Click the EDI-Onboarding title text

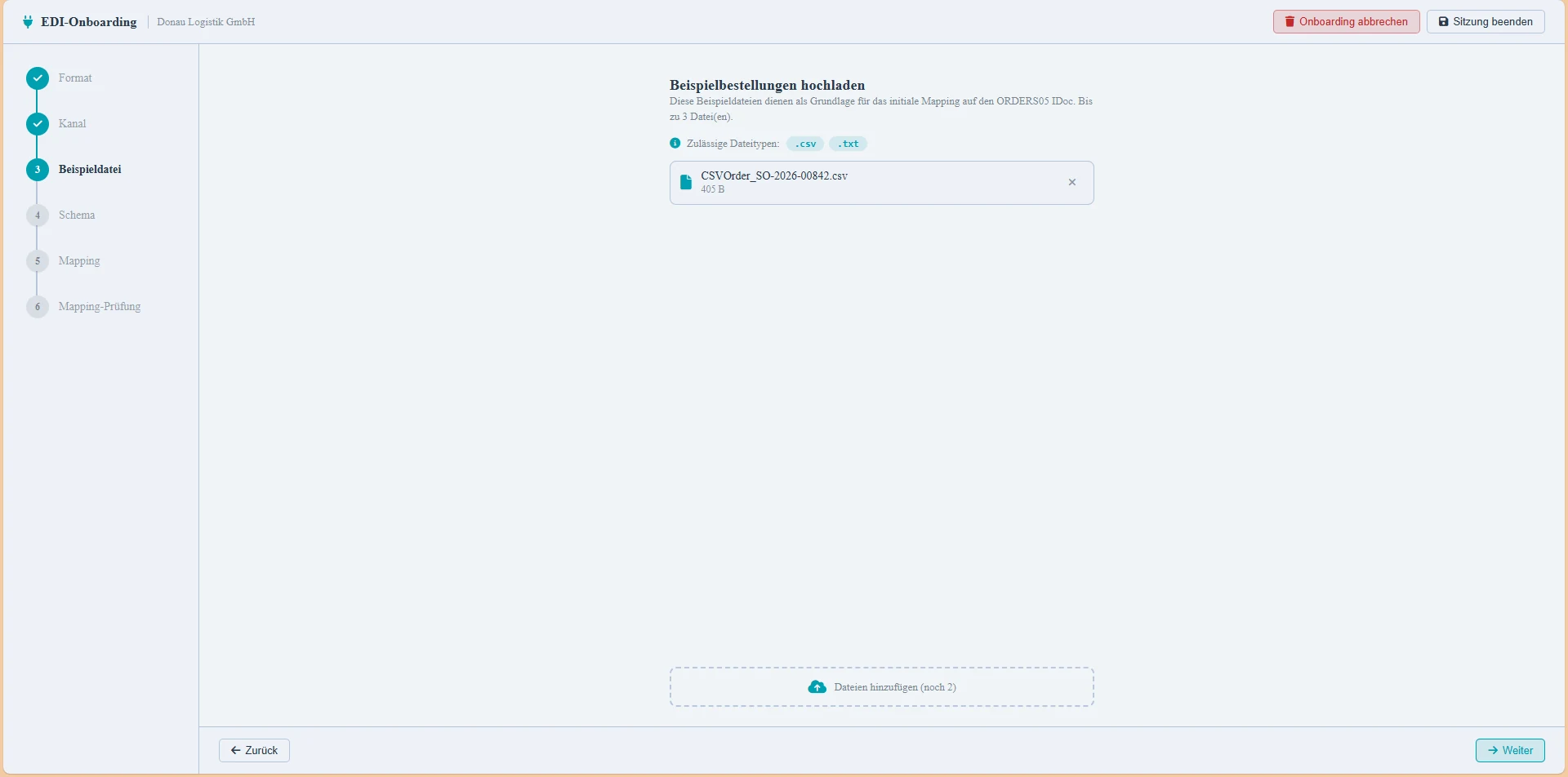pyautogui.click(x=89, y=22)
